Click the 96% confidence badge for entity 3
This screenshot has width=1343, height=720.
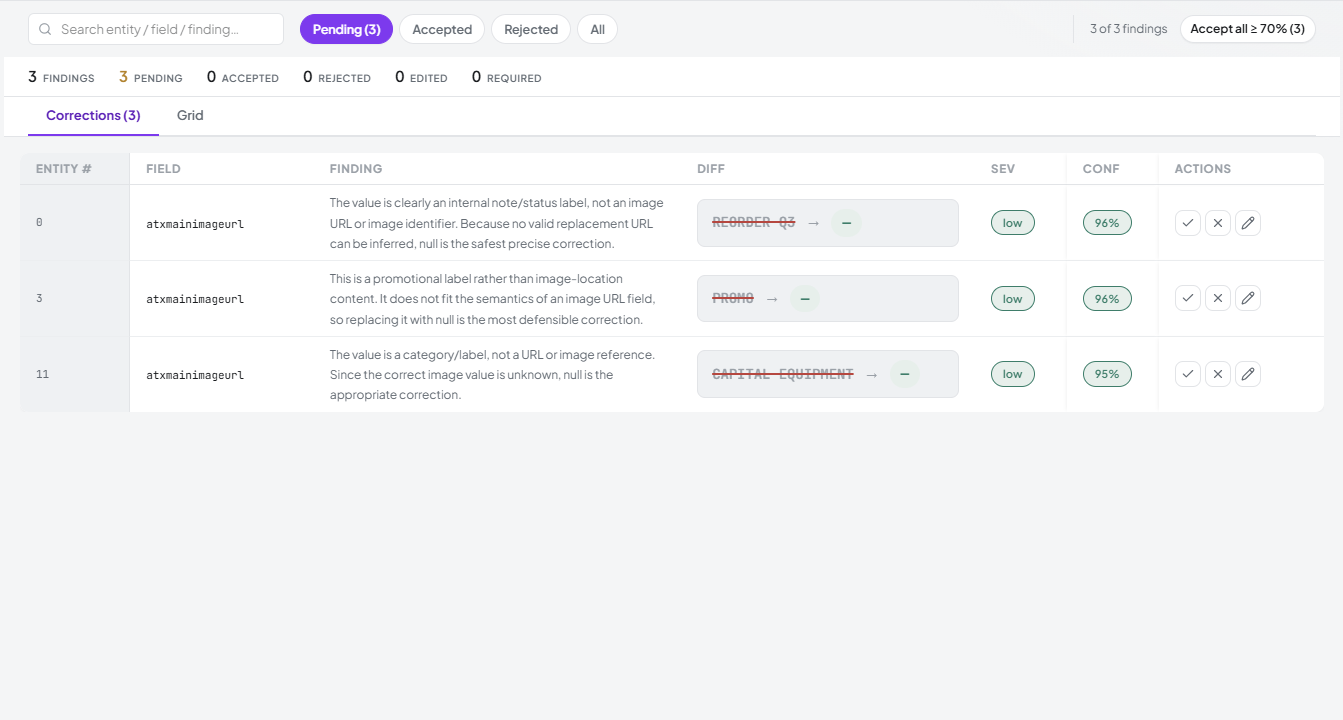1107,298
